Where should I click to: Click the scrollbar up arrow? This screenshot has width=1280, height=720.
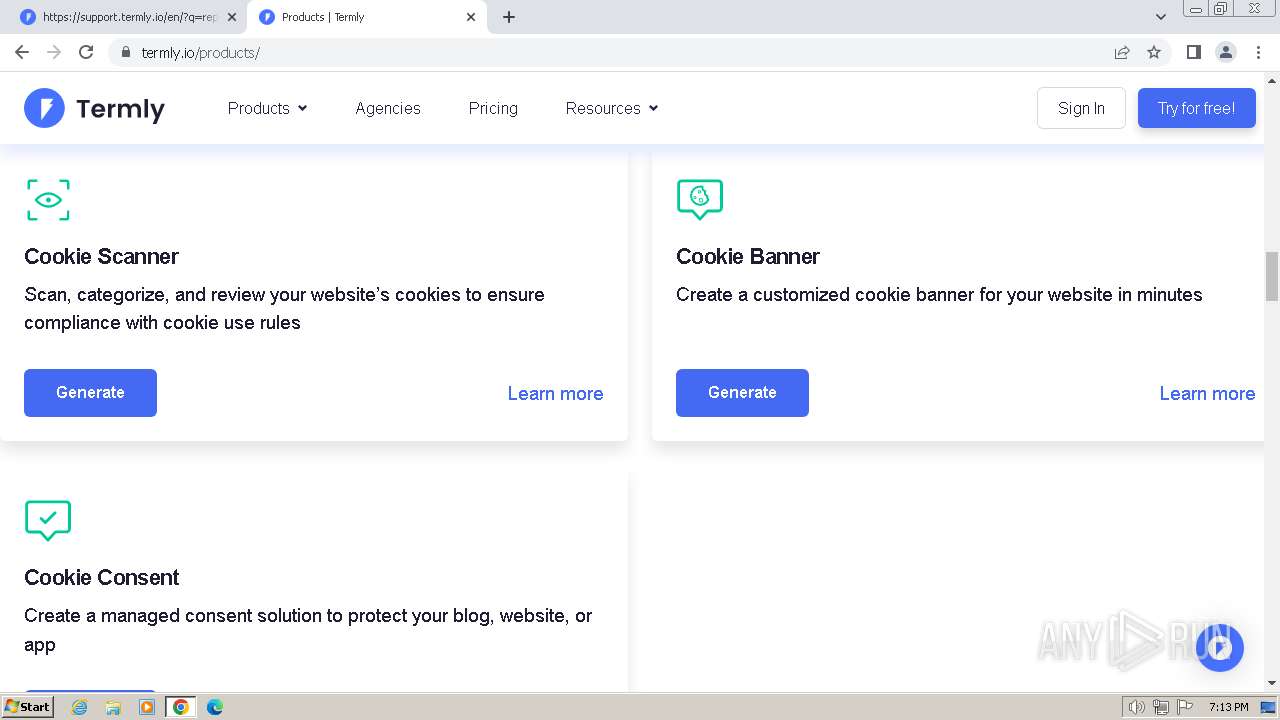point(1272,80)
